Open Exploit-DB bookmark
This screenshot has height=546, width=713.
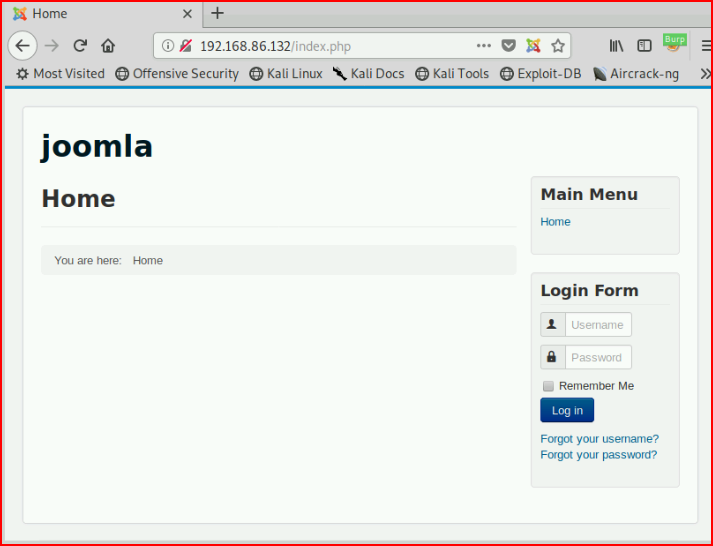540,74
